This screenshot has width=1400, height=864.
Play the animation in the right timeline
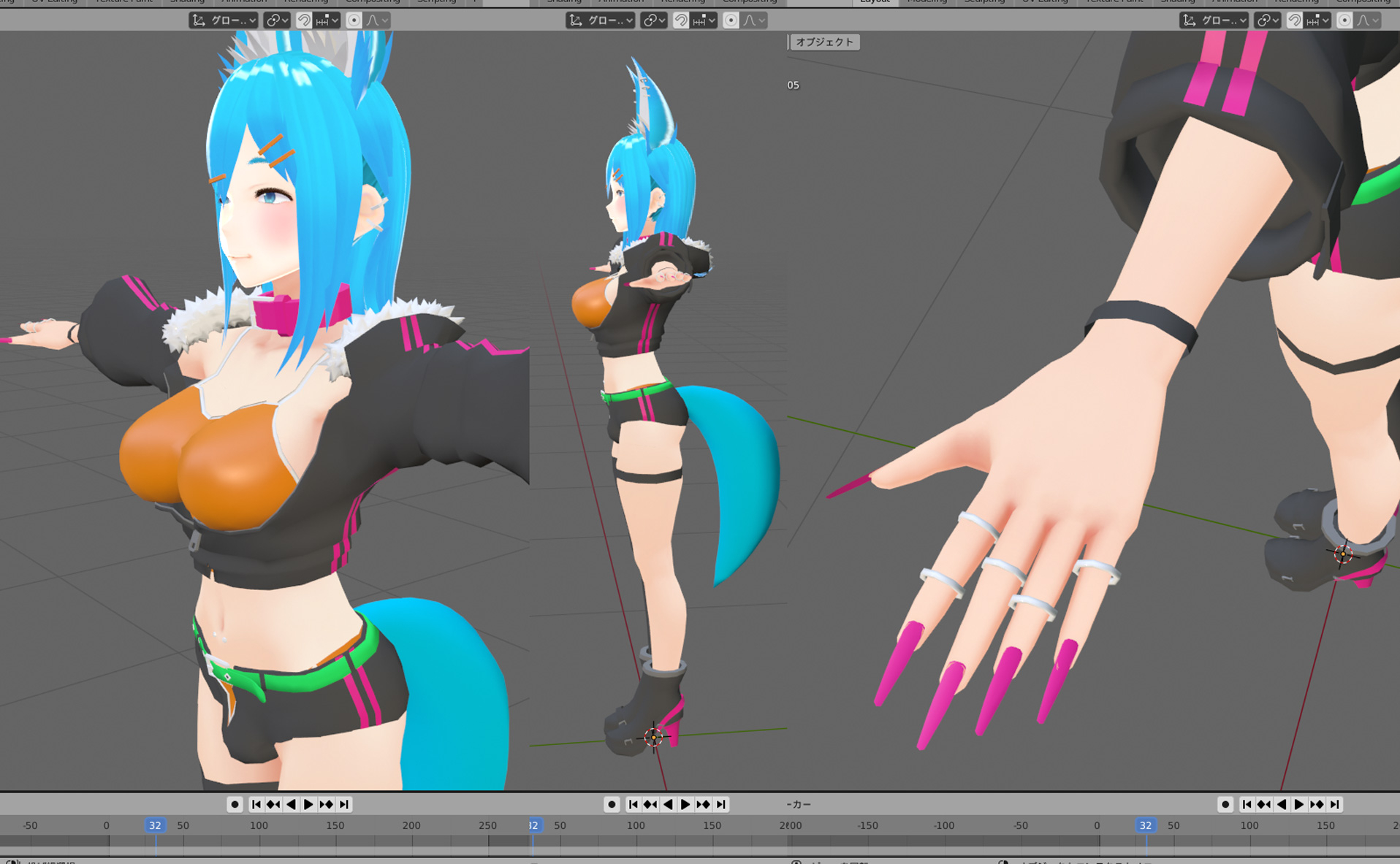click(1299, 804)
